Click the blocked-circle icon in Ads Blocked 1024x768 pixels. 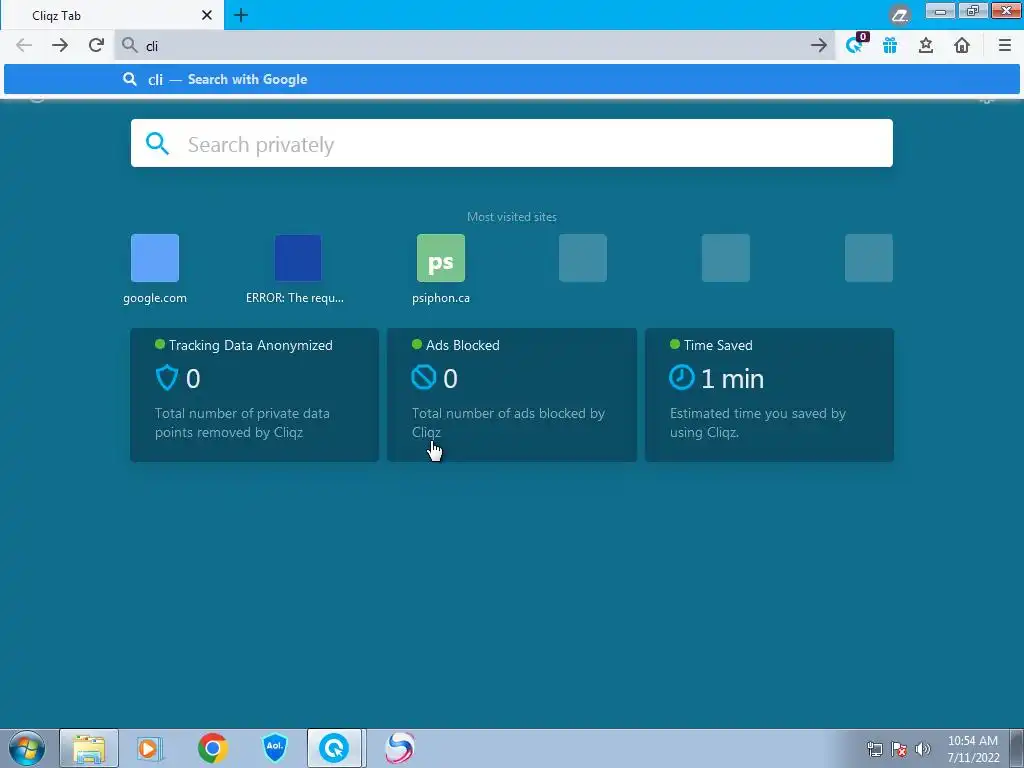pos(424,377)
